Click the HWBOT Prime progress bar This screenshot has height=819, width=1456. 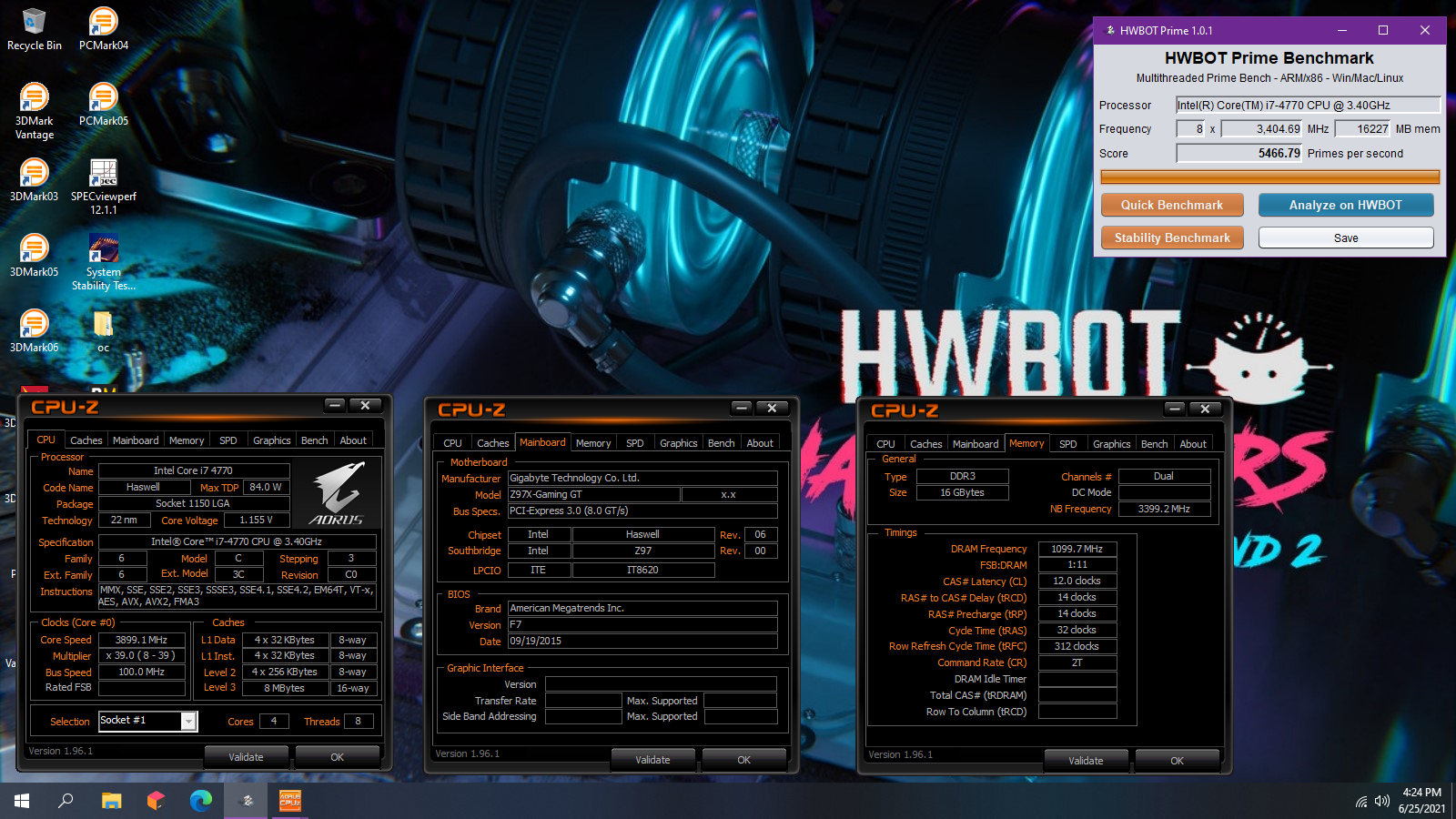(1269, 177)
